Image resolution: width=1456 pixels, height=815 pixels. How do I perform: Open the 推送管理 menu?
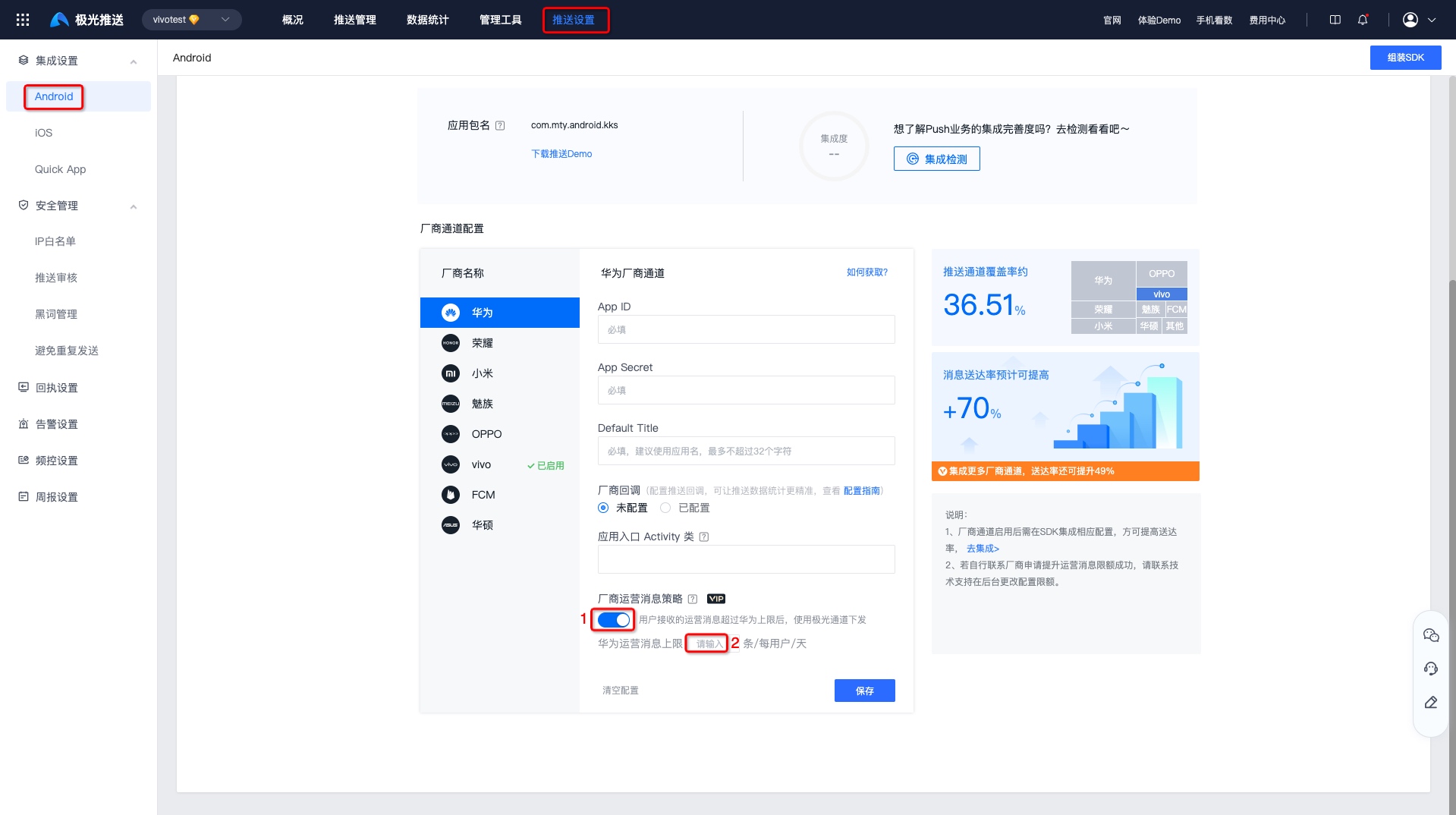click(x=355, y=20)
